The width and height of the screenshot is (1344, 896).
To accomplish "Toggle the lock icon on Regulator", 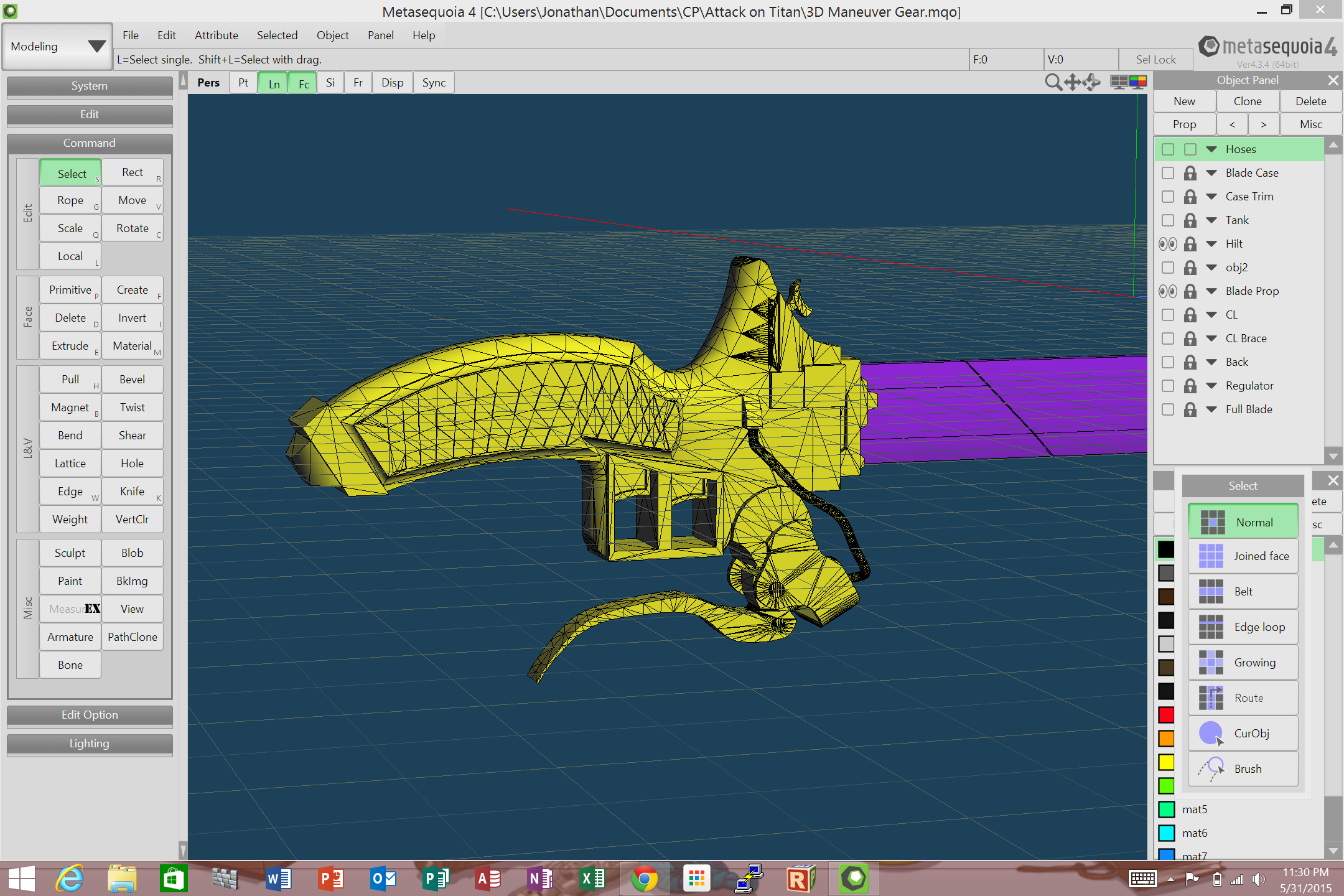I will click(1190, 386).
